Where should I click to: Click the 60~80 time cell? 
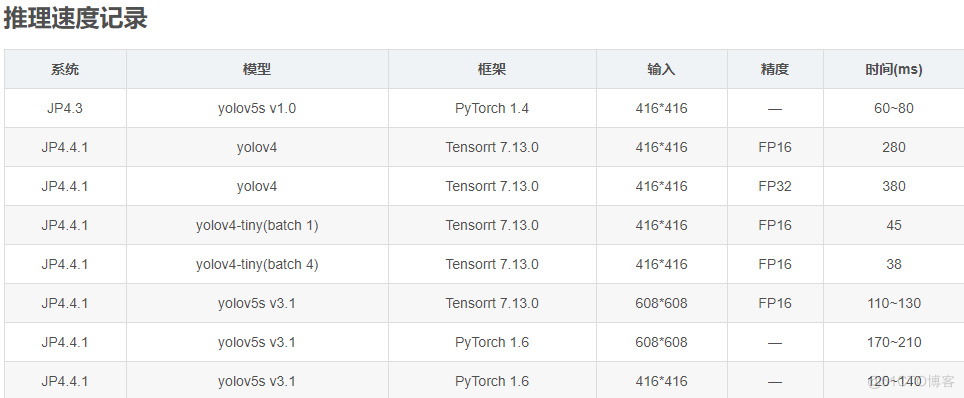894,108
